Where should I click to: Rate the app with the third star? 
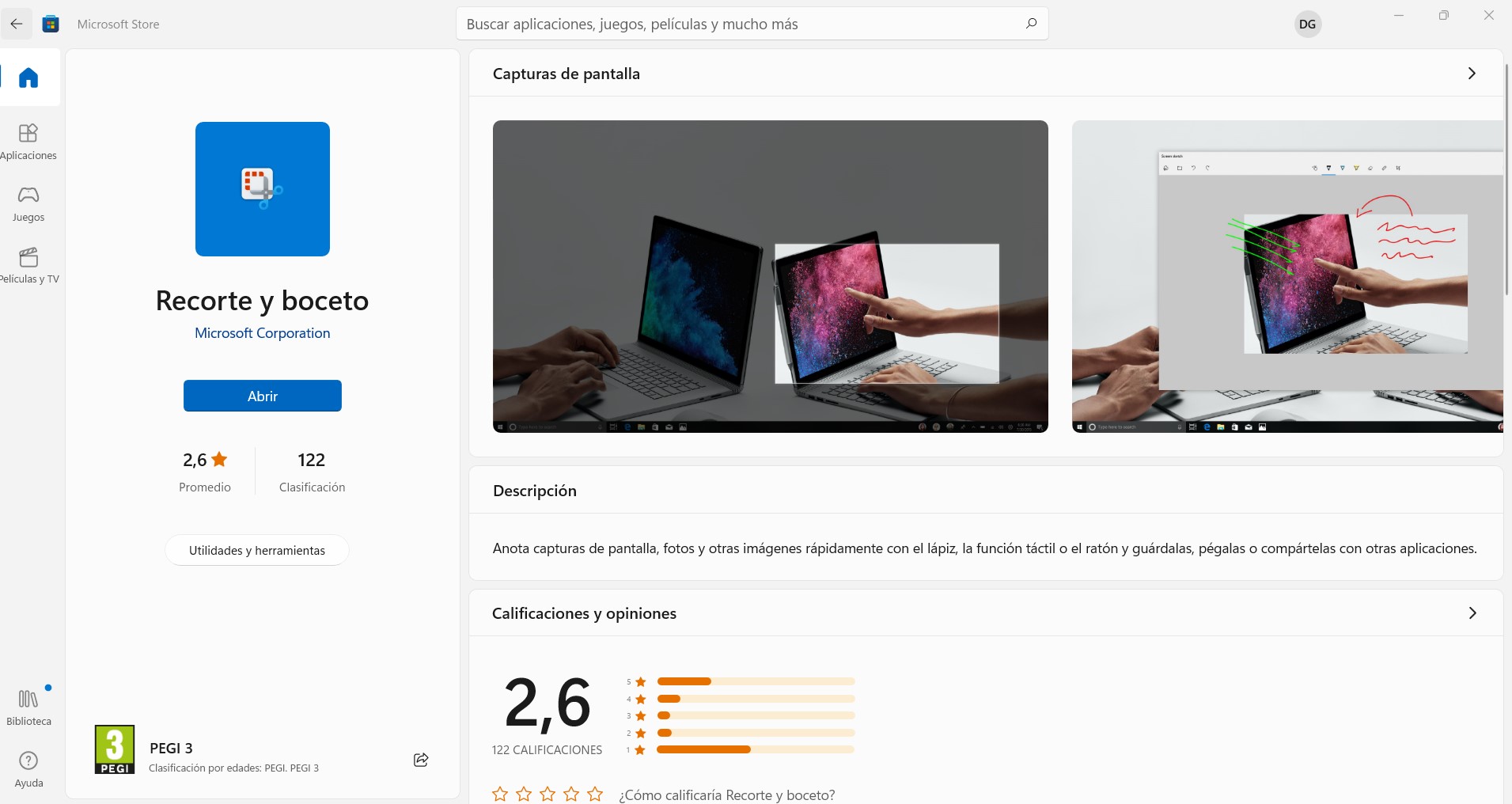(x=548, y=794)
